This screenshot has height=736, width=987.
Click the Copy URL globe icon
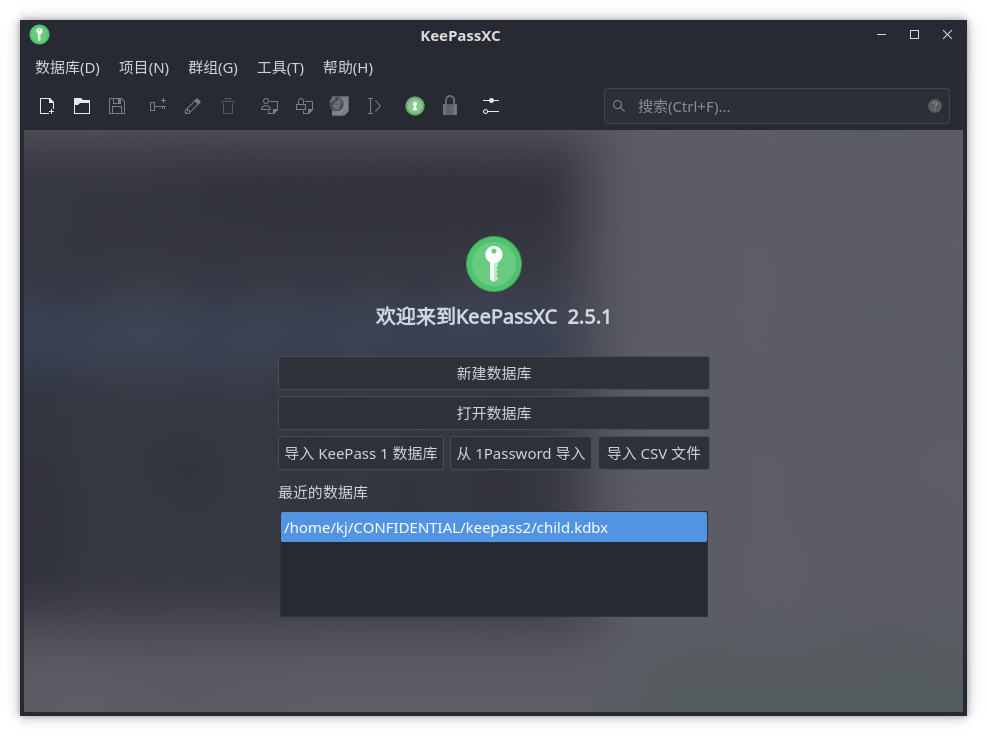pos(339,106)
